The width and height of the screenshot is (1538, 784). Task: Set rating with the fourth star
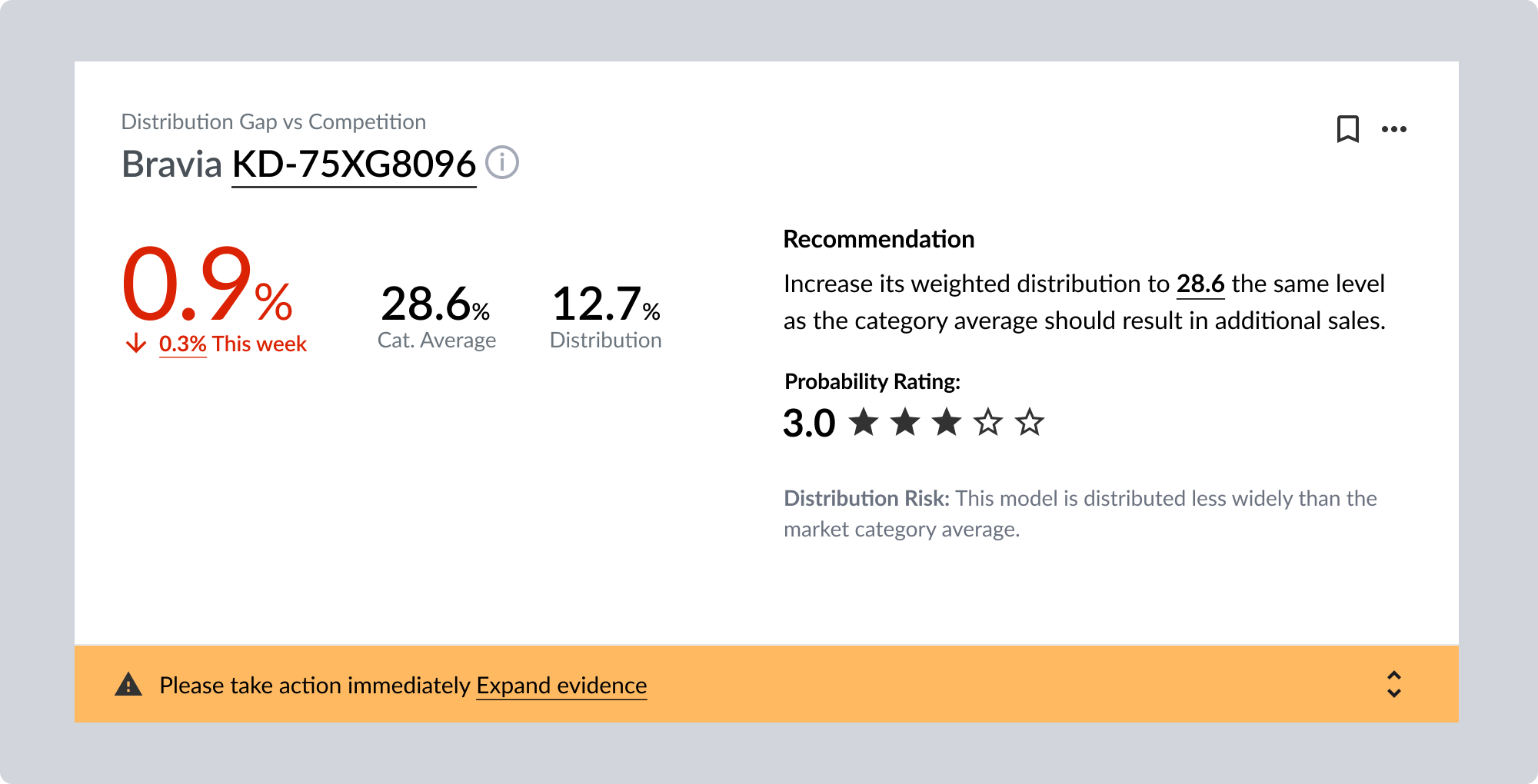(x=988, y=422)
